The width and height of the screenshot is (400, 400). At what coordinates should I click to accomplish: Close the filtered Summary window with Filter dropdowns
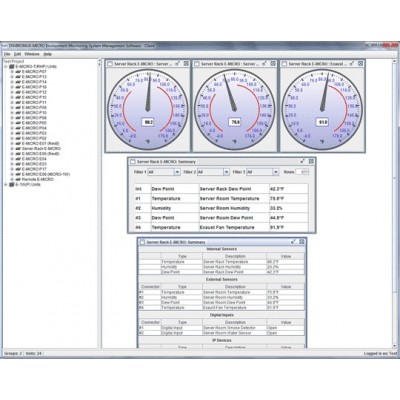[x=311, y=161]
